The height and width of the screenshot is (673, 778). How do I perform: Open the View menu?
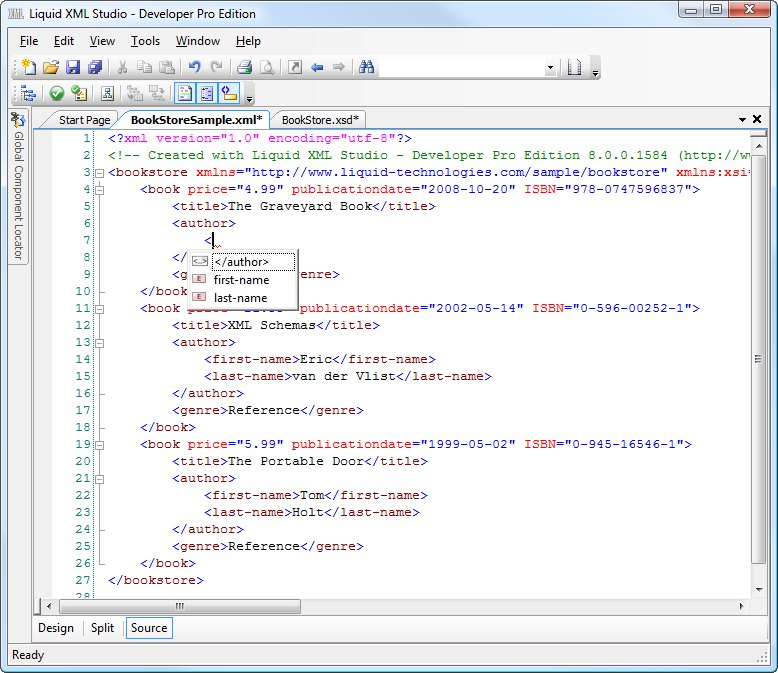click(x=102, y=41)
